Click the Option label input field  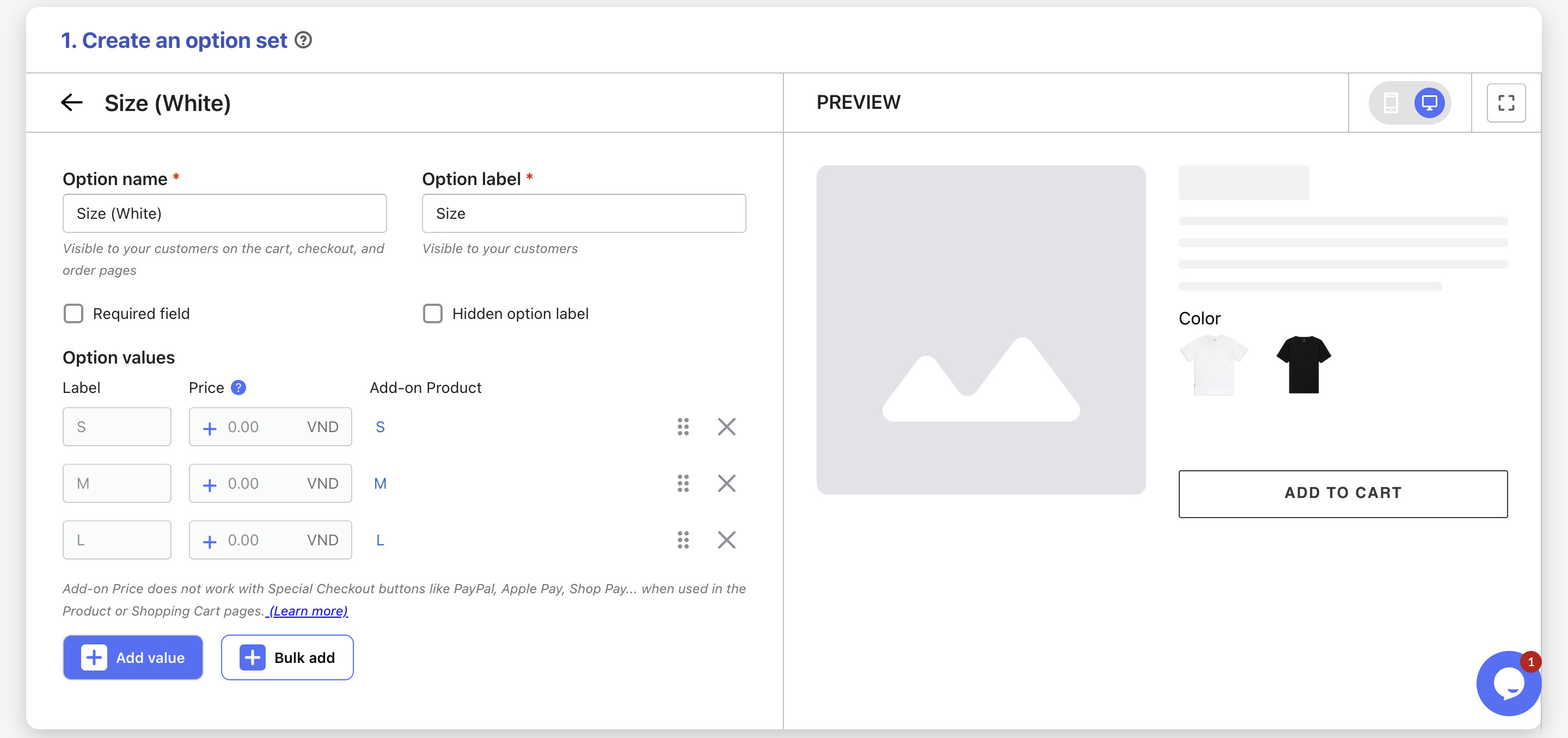[x=584, y=213]
